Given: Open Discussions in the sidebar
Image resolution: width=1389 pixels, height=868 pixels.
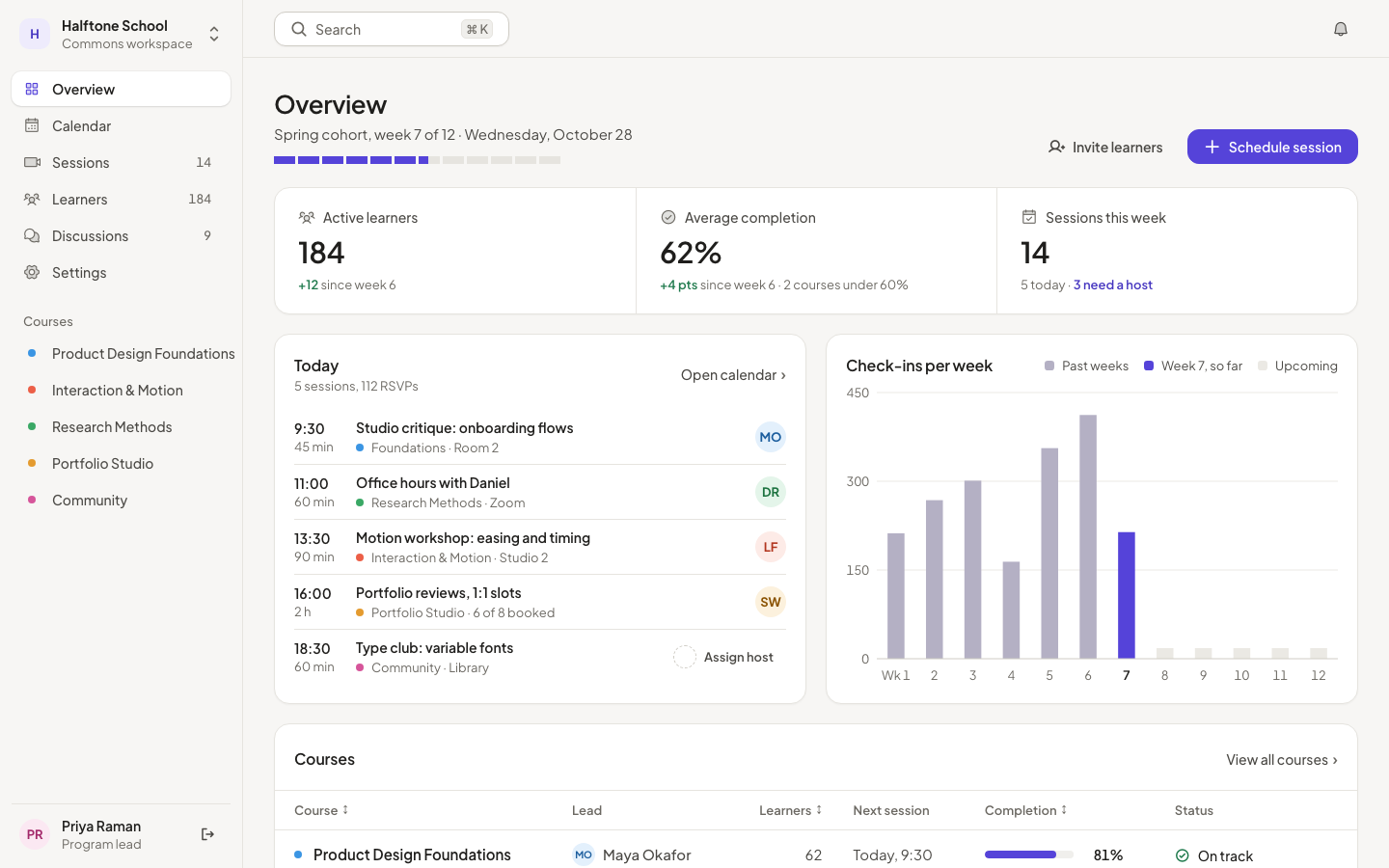Looking at the screenshot, I should pos(121,235).
